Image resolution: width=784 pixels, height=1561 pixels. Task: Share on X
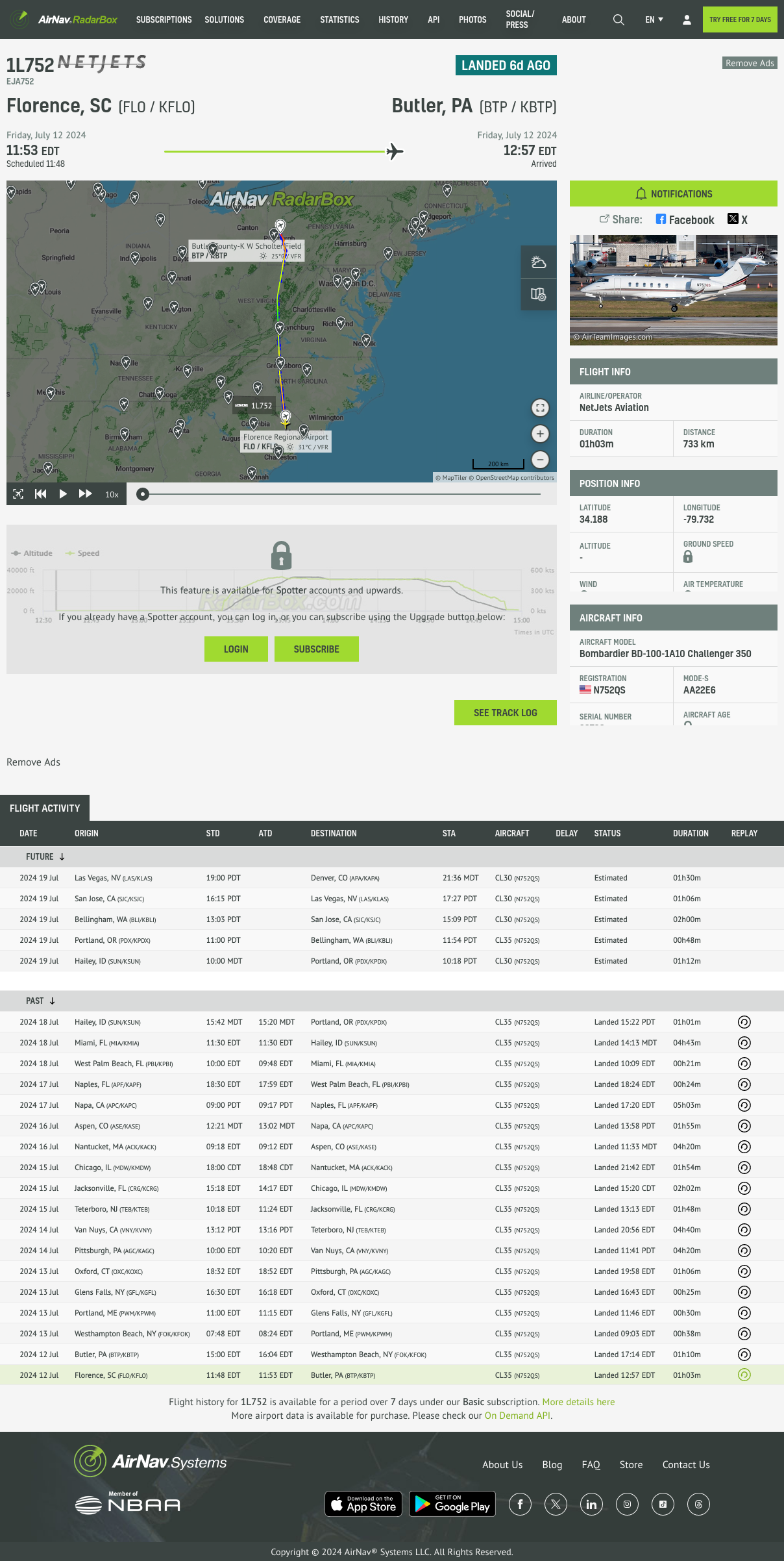(737, 219)
